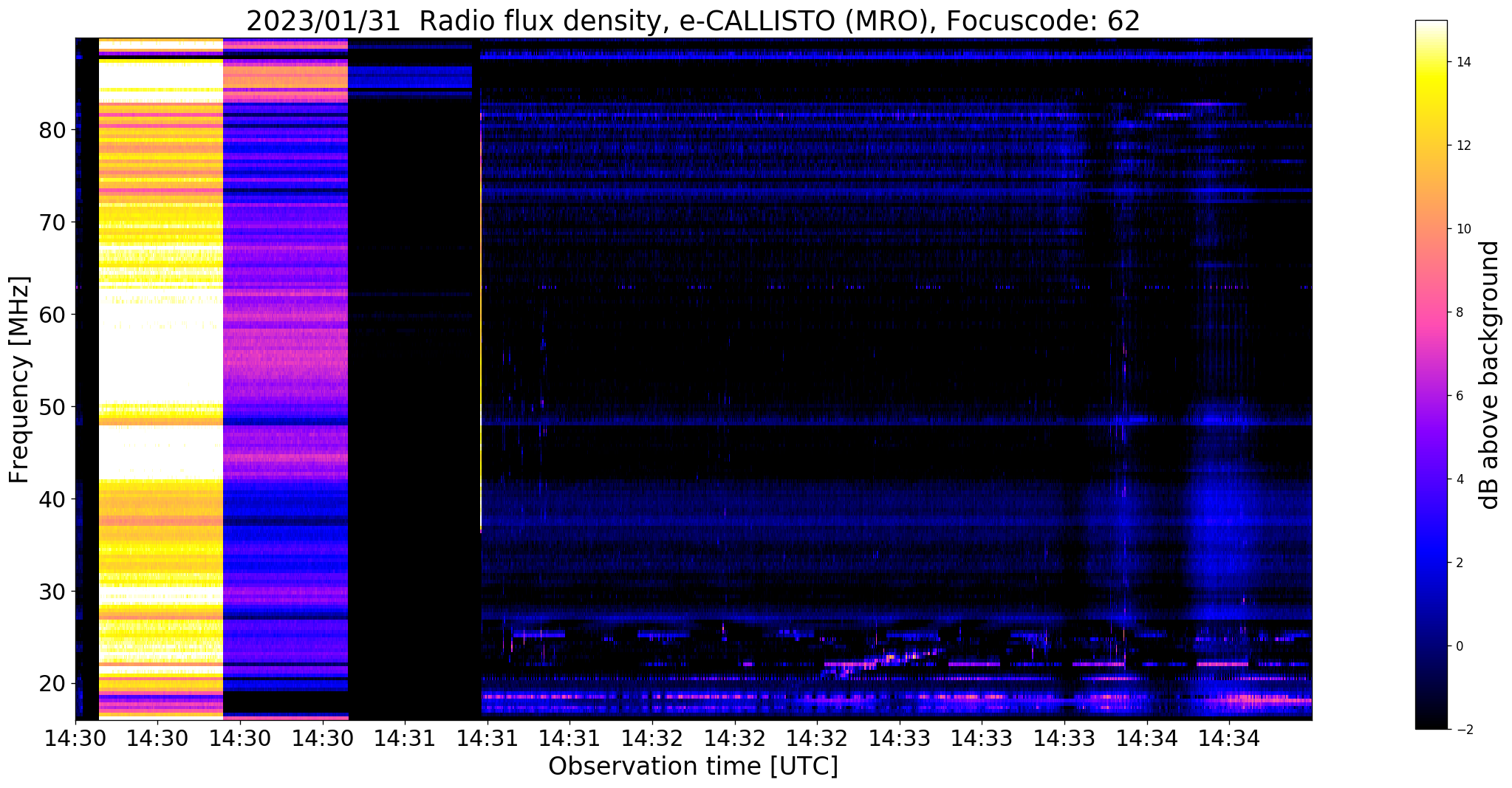Click the colorbar tick label 12
The width and height of the screenshot is (1512, 788).
pos(1463,145)
